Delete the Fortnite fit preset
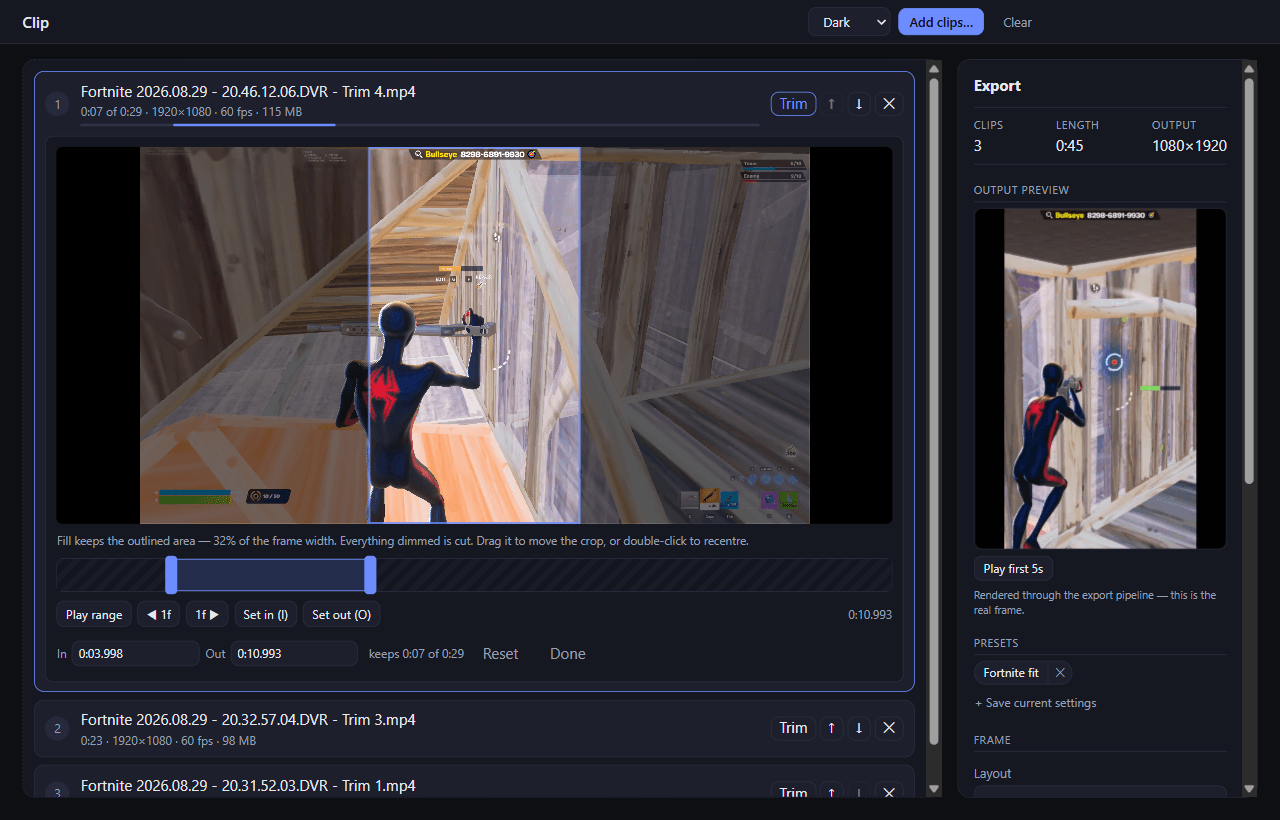 coord(1060,673)
